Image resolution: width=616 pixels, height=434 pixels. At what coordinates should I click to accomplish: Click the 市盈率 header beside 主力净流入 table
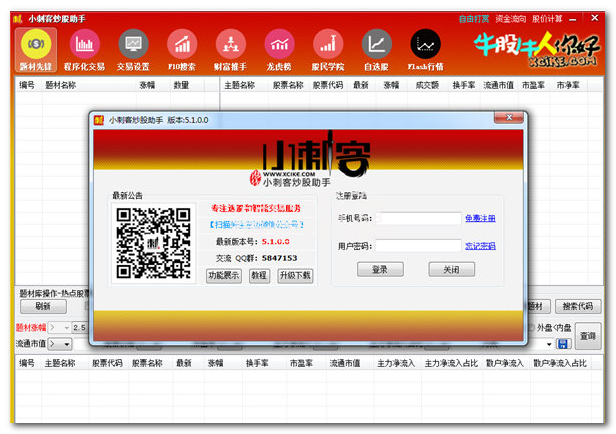point(301,363)
